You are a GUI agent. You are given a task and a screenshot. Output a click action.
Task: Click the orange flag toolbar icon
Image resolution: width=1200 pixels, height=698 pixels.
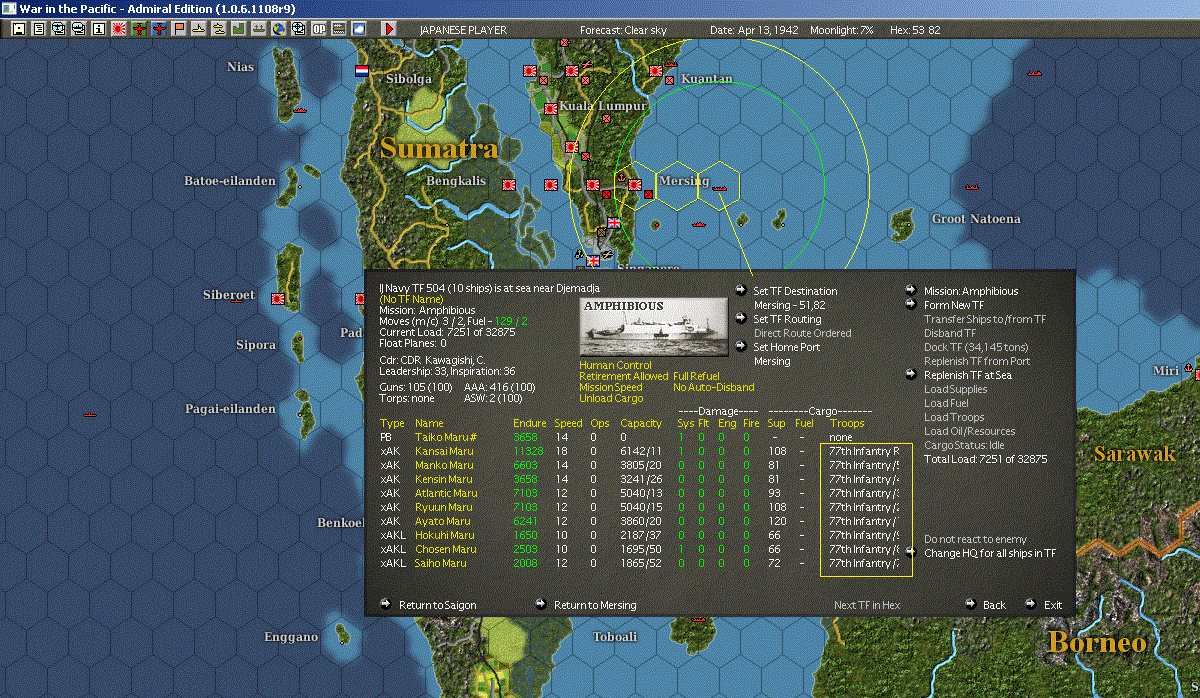[178, 29]
